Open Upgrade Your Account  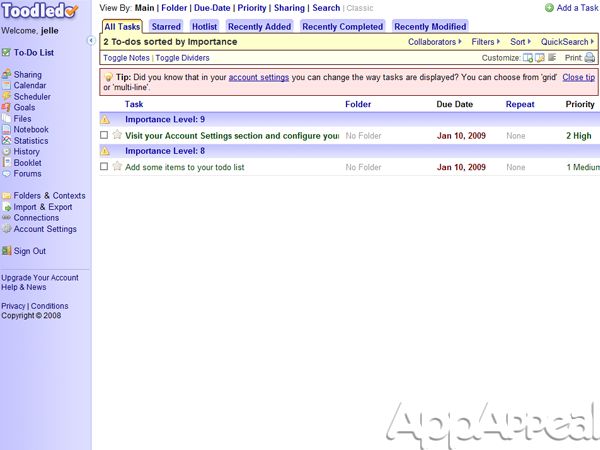tap(40, 278)
